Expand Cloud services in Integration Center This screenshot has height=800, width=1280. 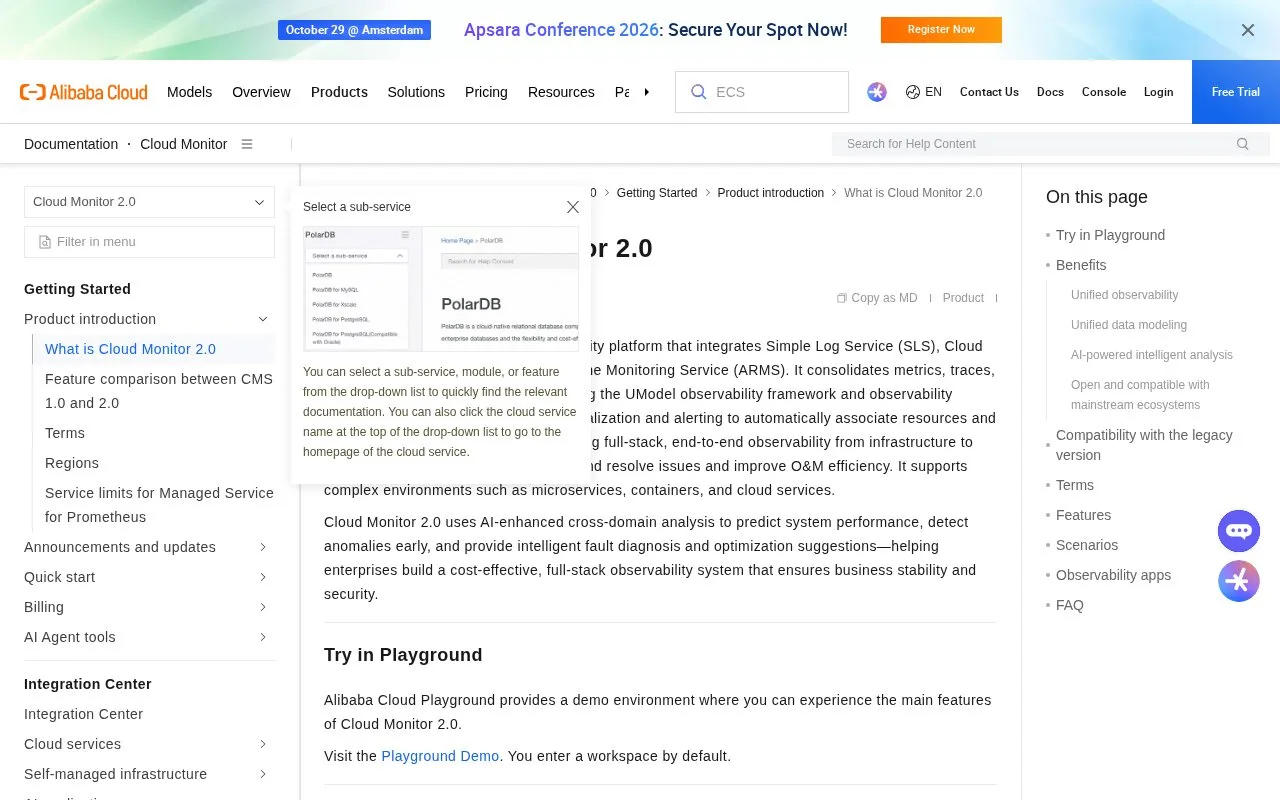pos(263,744)
